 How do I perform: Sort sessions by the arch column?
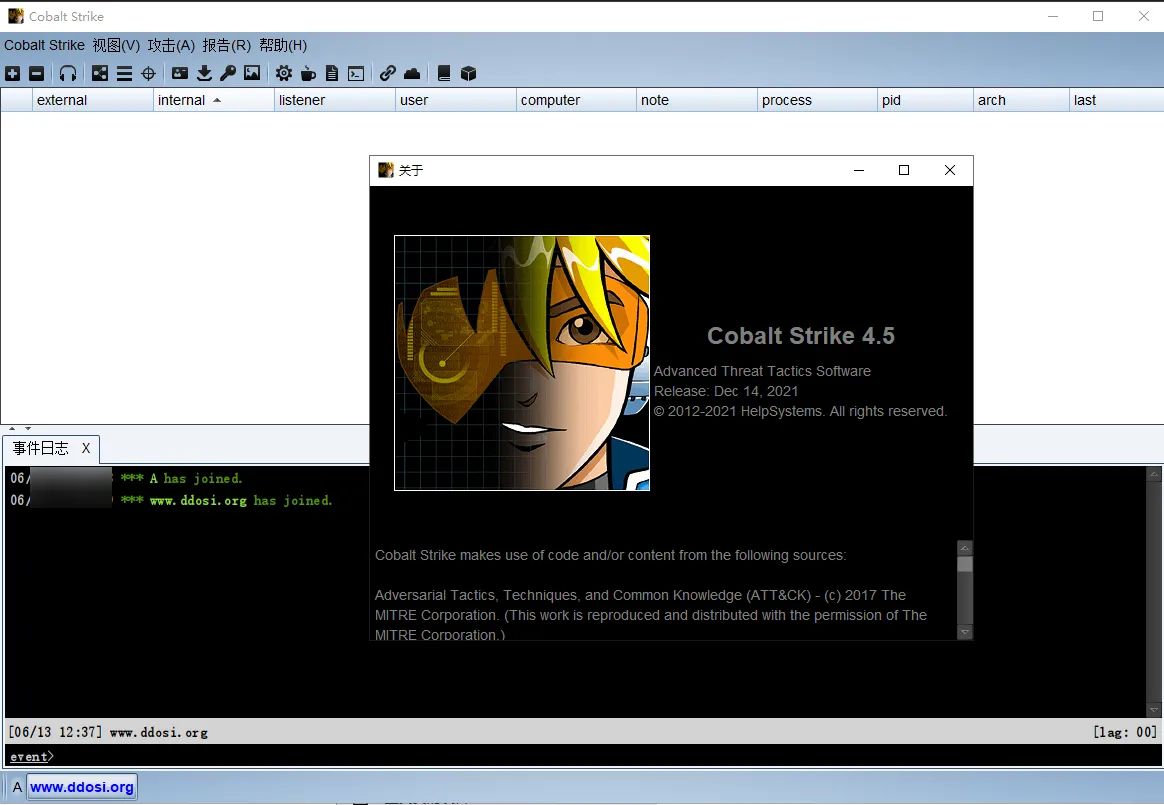[x=1021, y=100]
